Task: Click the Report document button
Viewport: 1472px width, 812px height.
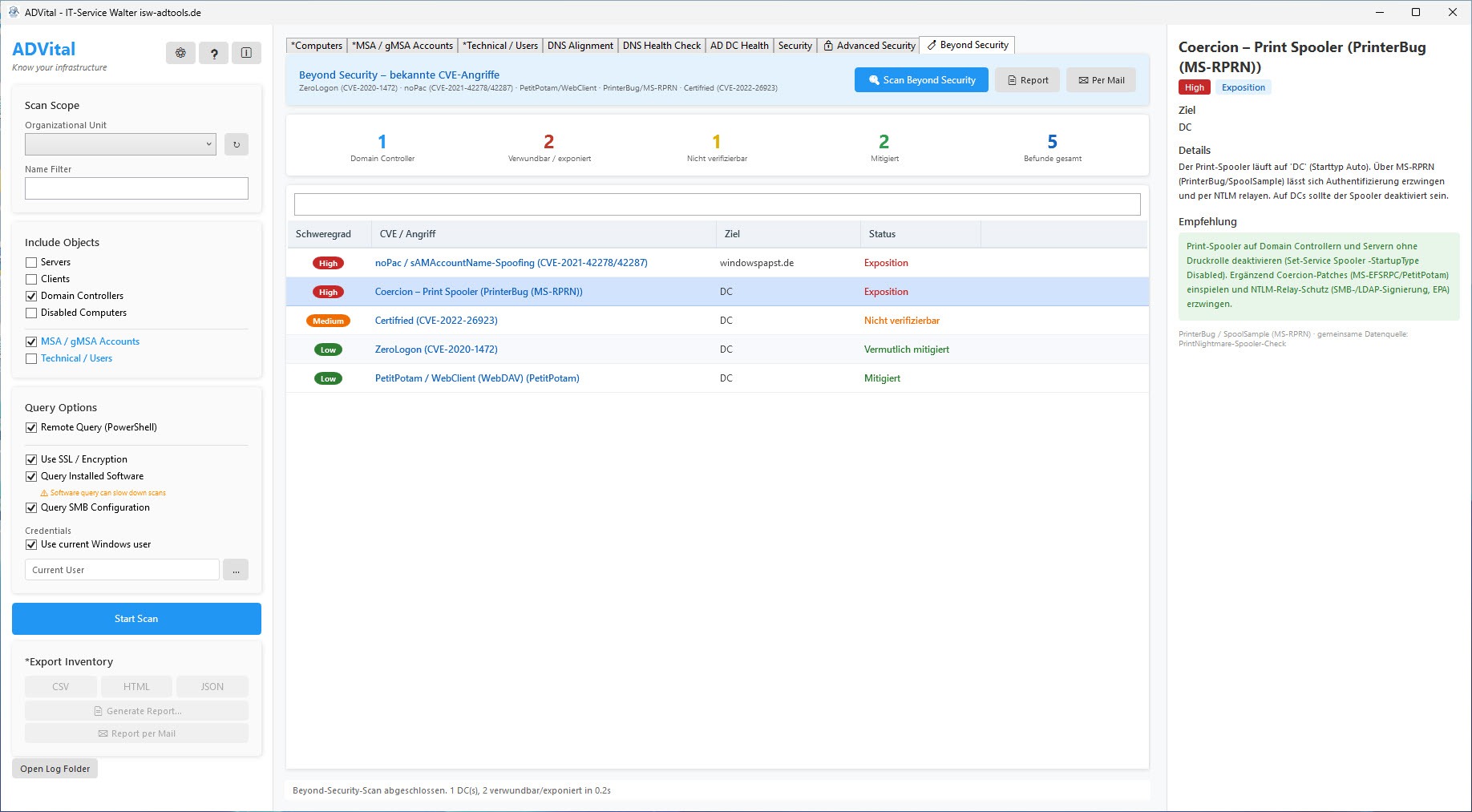Action: (x=1027, y=80)
